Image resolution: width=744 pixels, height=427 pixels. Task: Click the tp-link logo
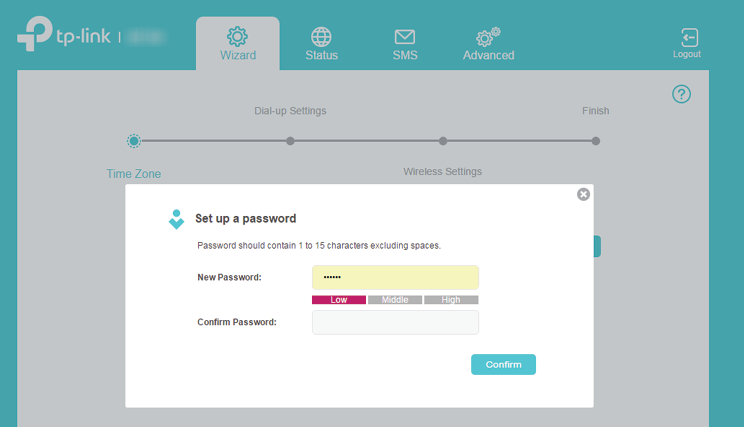tap(64, 34)
